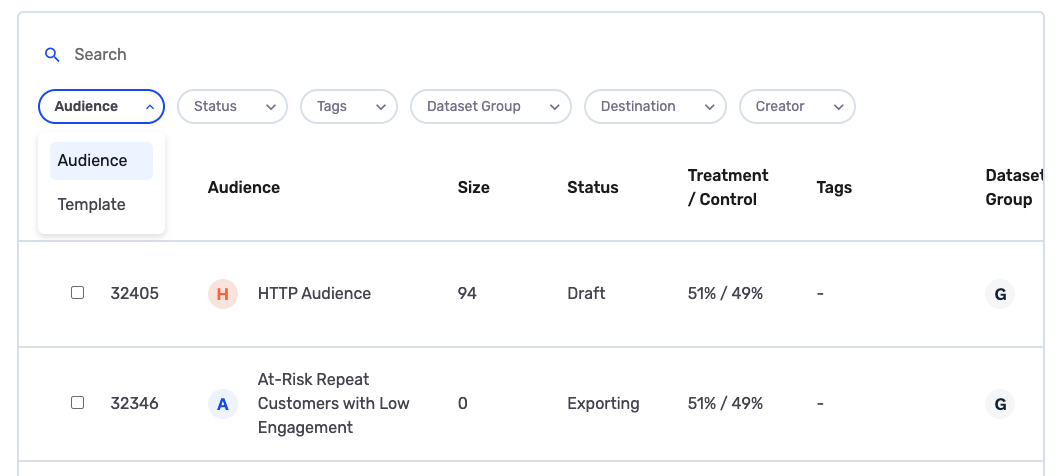The width and height of the screenshot is (1057, 476).
Task: Click into the Search field
Action: pyautogui.click(x=300, y=55)
